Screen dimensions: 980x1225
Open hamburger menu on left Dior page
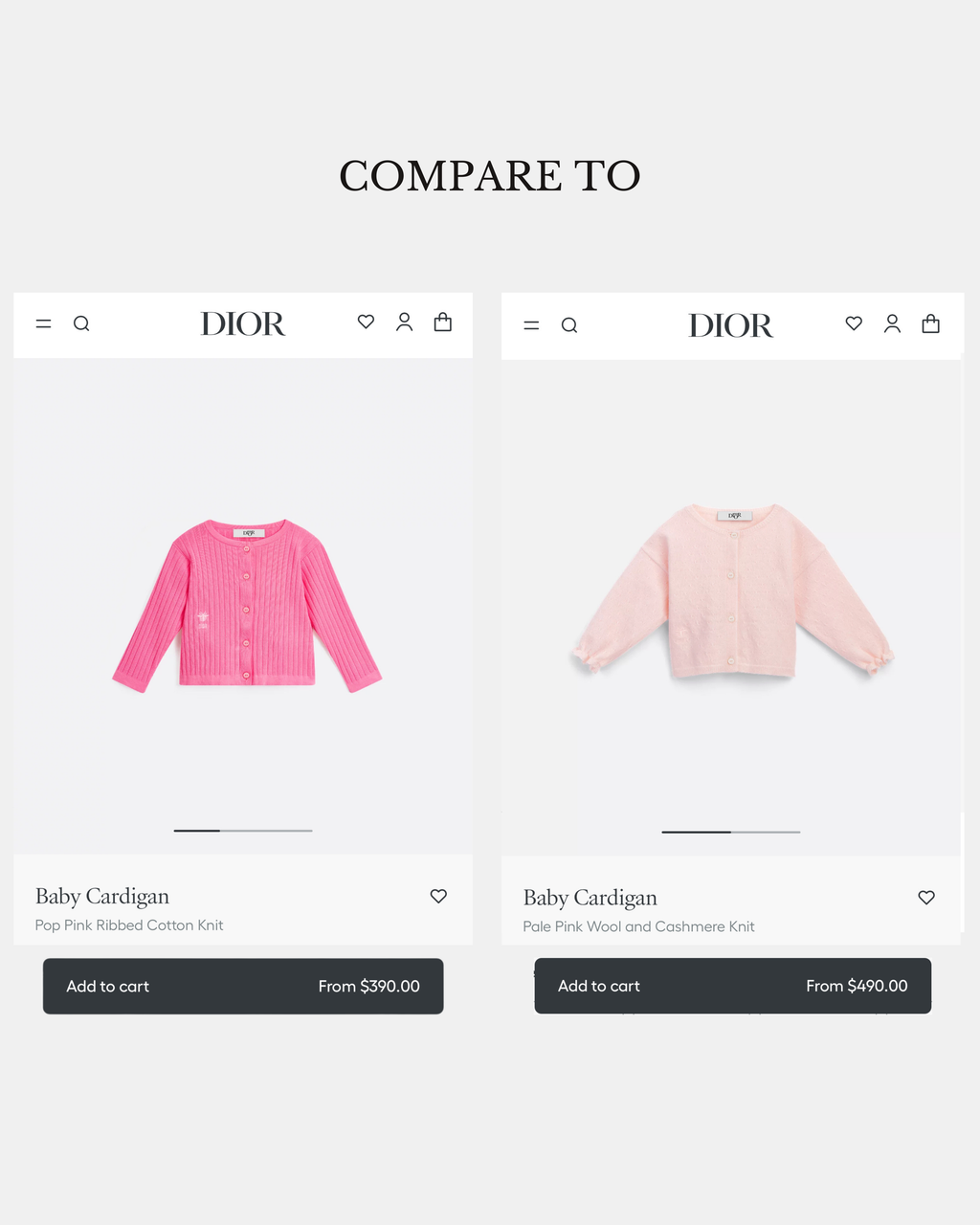click(44, 323)
